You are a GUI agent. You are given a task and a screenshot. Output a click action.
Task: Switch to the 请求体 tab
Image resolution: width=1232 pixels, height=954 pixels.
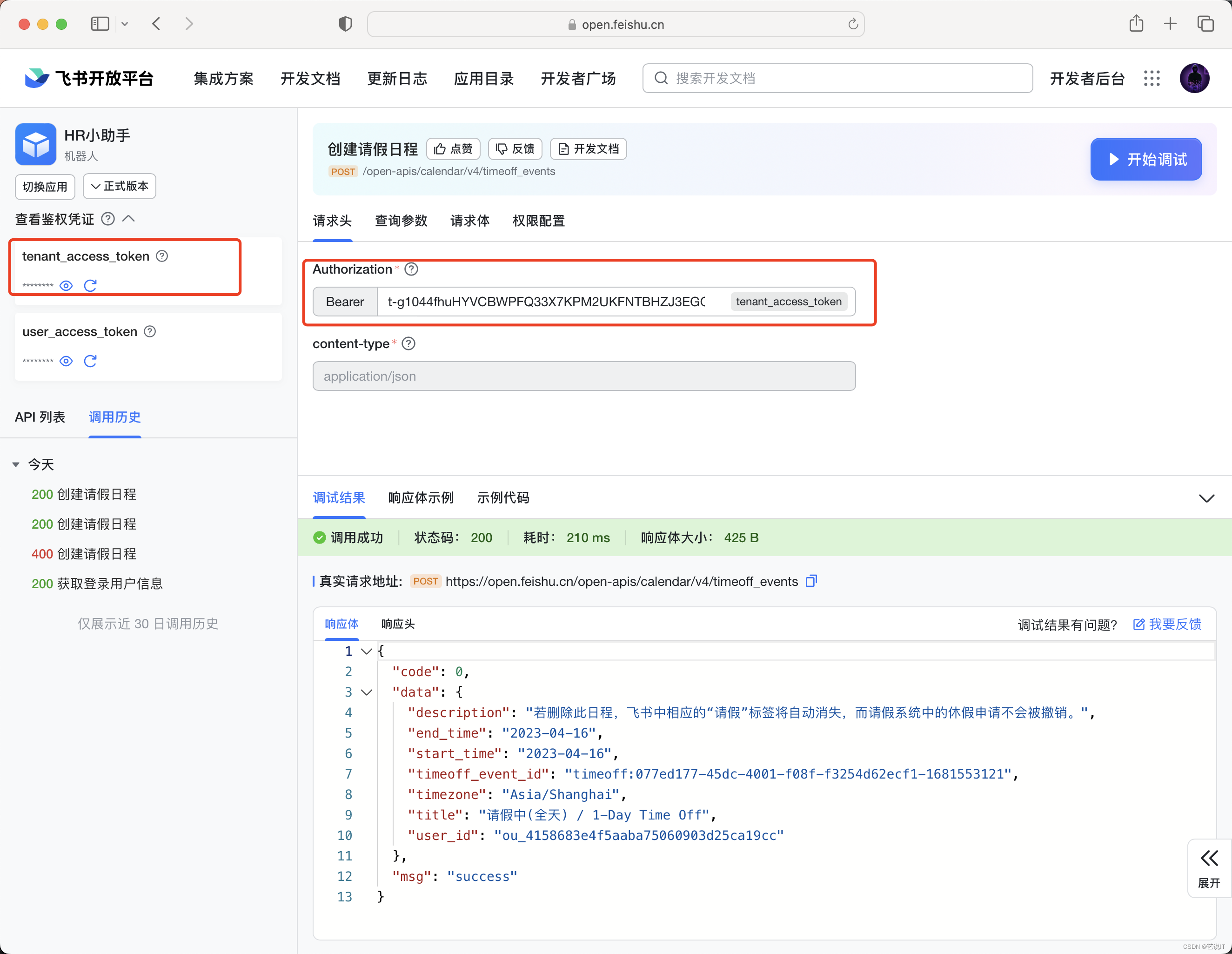469,221
